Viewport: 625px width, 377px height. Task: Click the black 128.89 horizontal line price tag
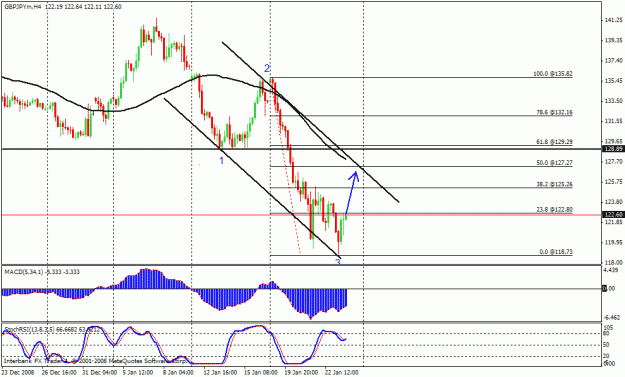coord(614,149)
